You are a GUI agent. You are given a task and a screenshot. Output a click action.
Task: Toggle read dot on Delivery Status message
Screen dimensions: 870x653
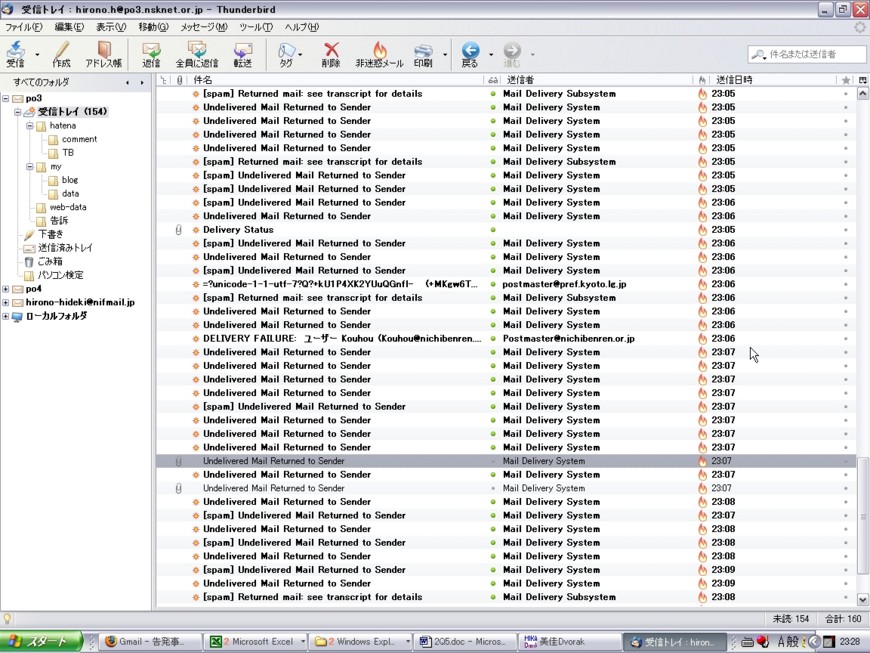tap(493, 230)
